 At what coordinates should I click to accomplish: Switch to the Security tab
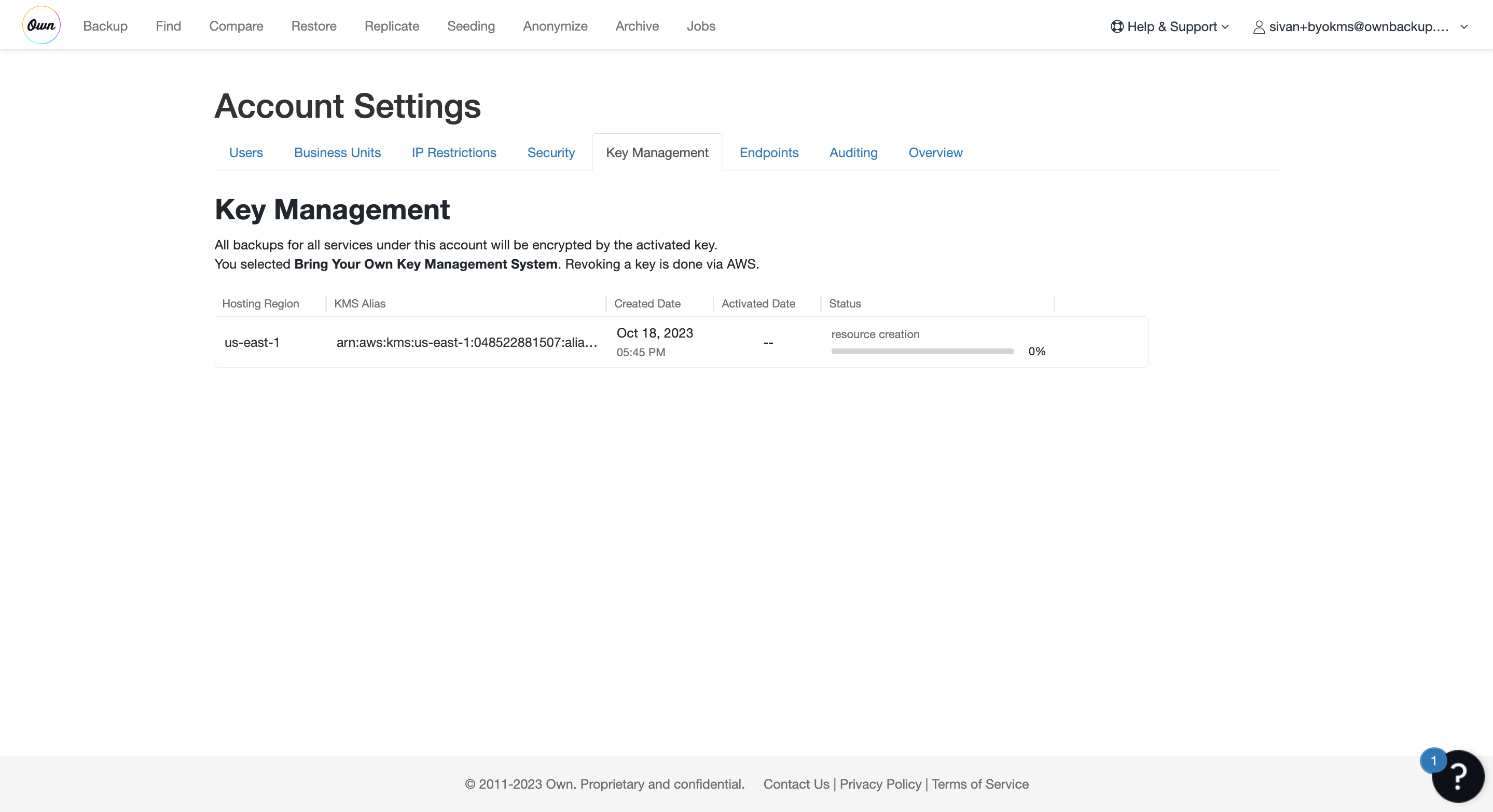pyautogui.click(x=550, y=152)
